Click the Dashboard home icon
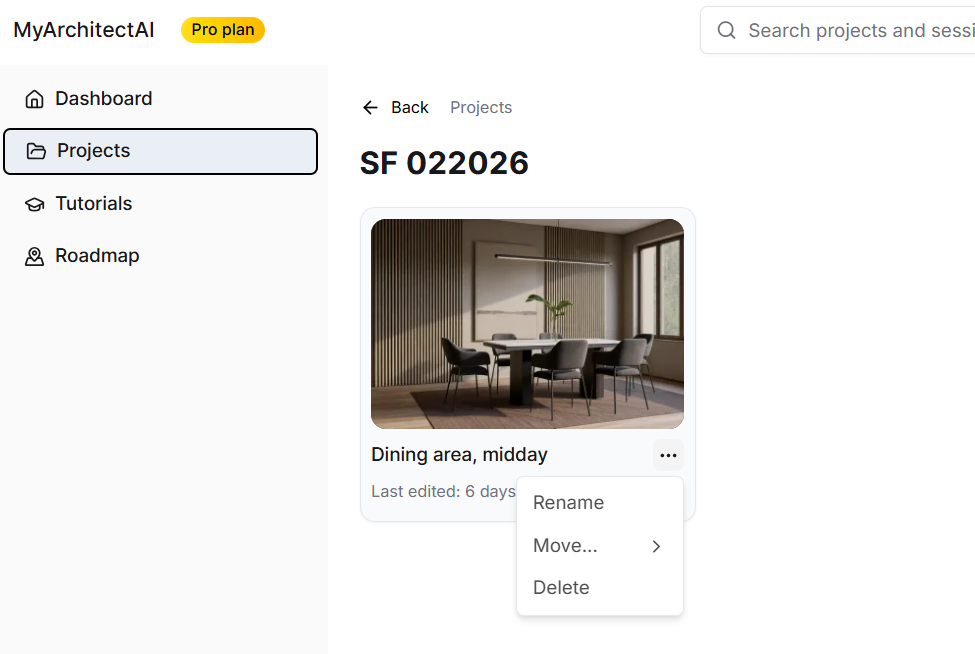 click(x=35, y=99)
